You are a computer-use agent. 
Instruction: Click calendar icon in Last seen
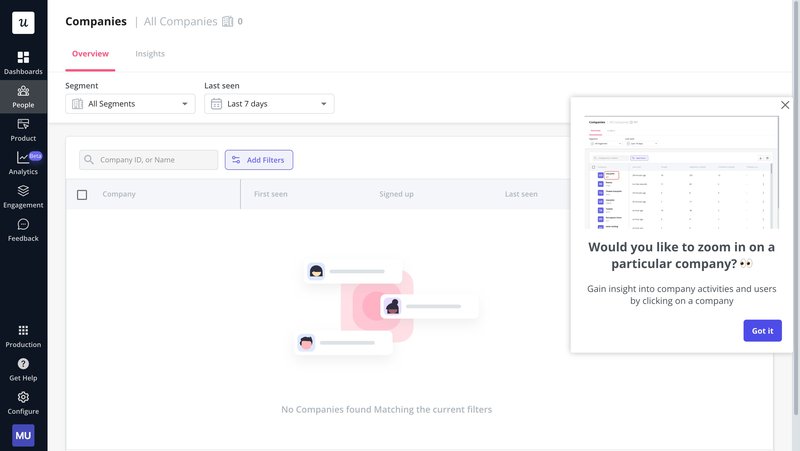tap(216, 104)
